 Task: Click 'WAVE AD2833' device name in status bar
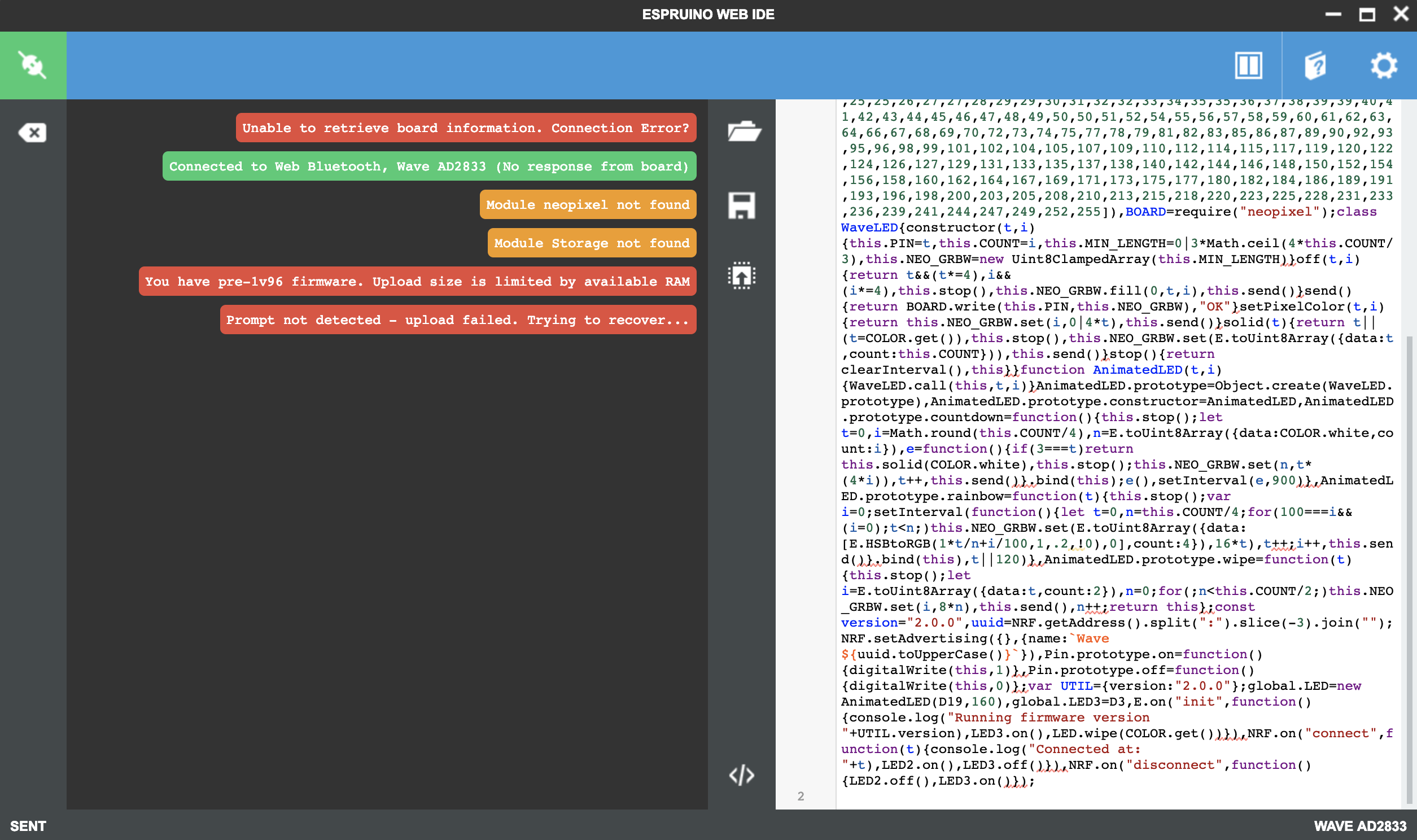(1359, 826)
